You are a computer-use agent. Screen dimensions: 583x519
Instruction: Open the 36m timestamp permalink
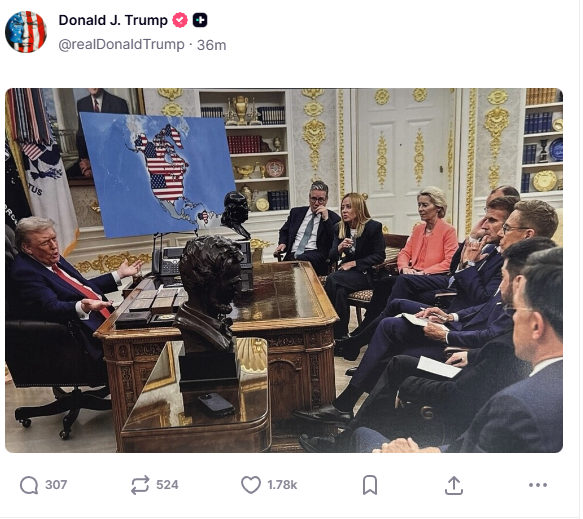pos(212,45)
